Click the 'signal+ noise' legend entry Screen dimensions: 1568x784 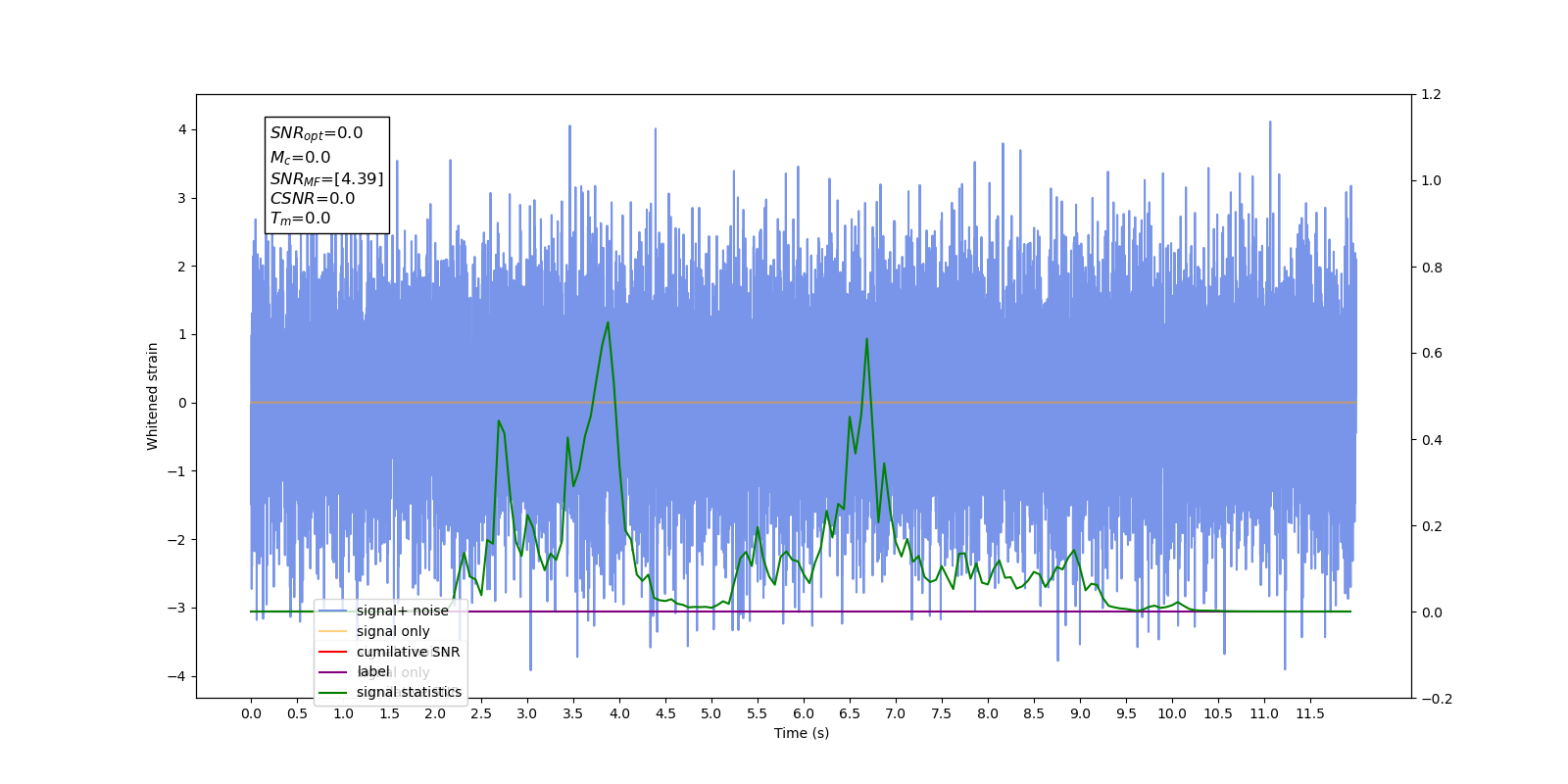pos(402,611)
